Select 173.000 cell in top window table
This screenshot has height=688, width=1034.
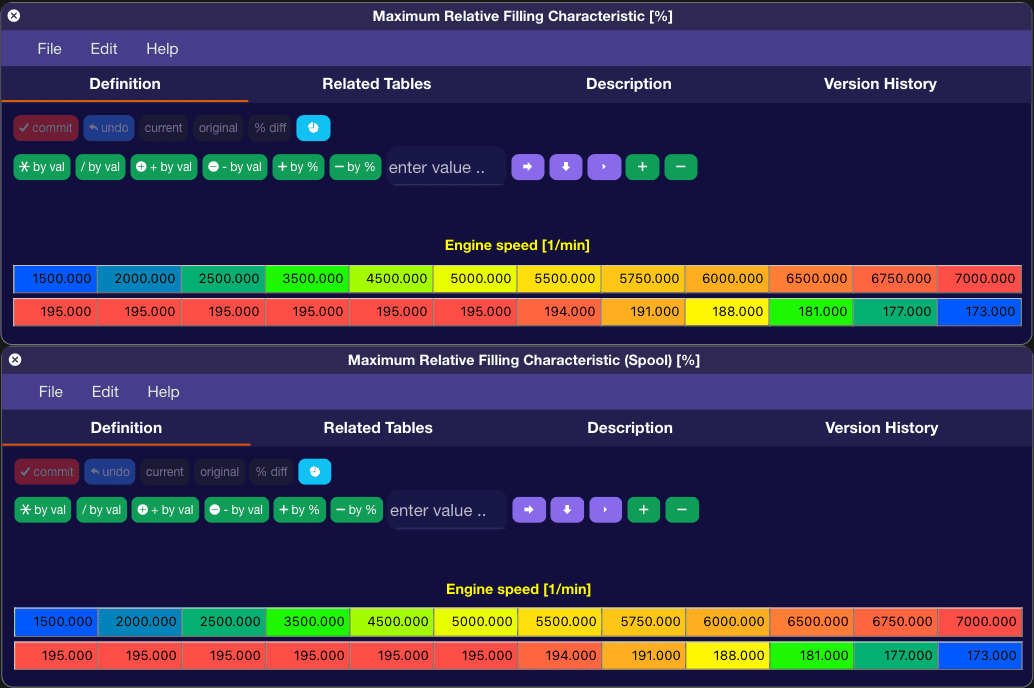979,312
